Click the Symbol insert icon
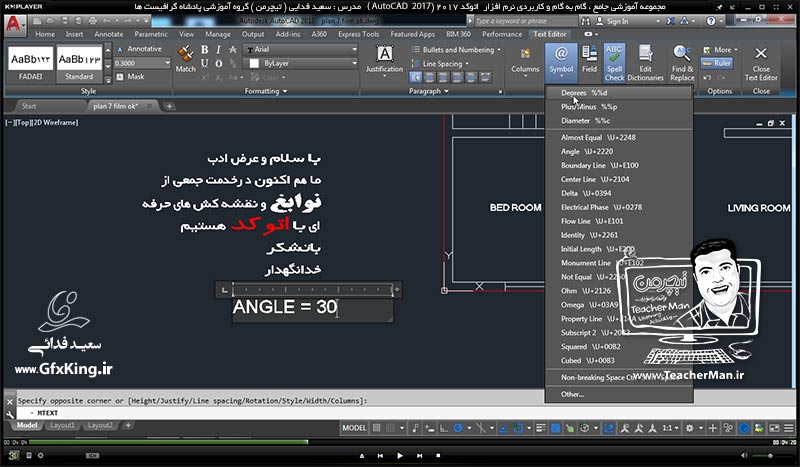The height and width of the screenshot is (467, 800). coord(561,53)
